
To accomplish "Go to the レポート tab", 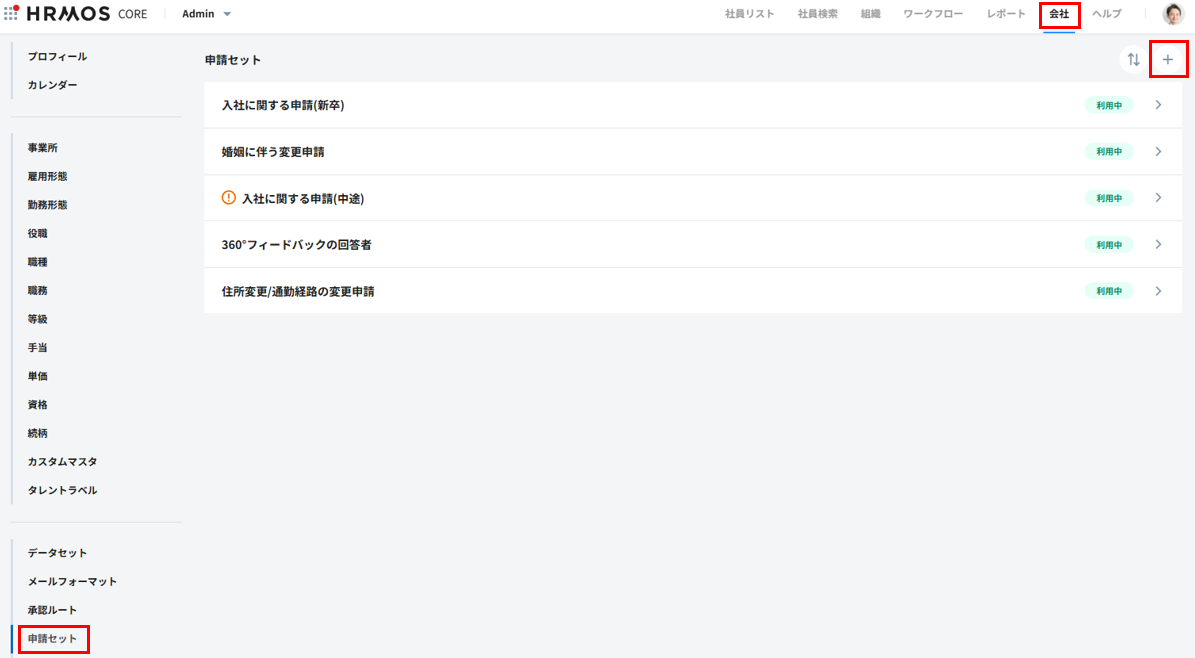I will (1006, 14).
